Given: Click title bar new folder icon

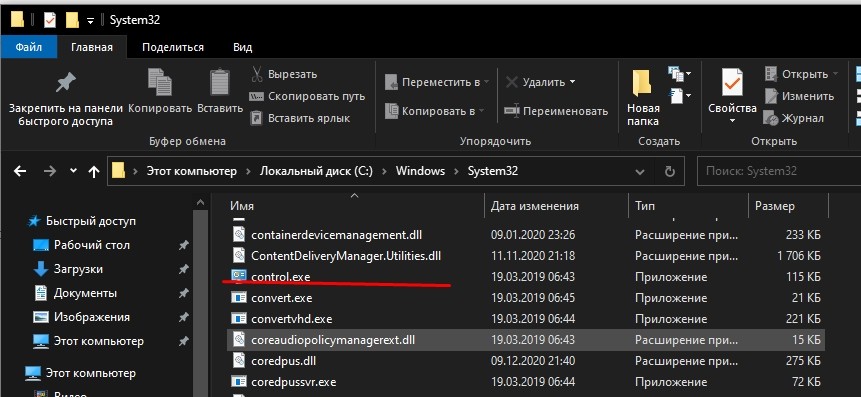Looking at the screenshot, I should coord(72,20).
